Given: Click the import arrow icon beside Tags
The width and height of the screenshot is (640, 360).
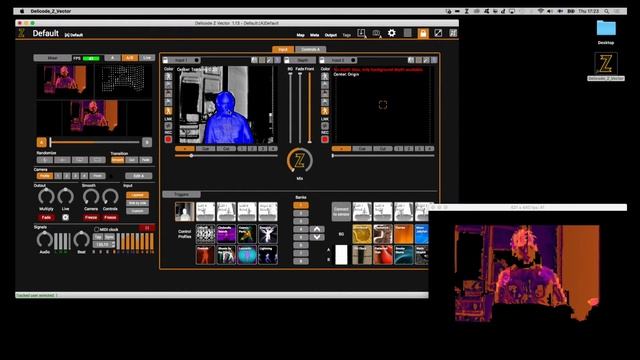Looking at the screenshot, I should click(x=361, y=33).
